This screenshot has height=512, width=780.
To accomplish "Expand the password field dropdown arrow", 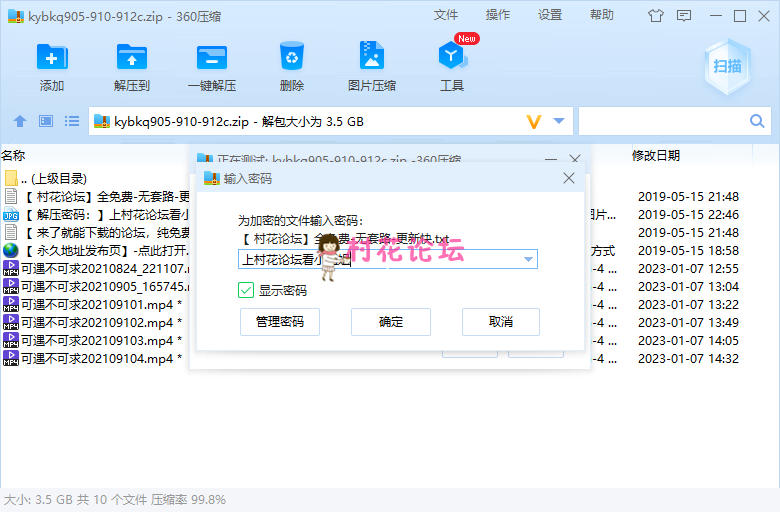I will pyautogui.click(x=528, y=259).
